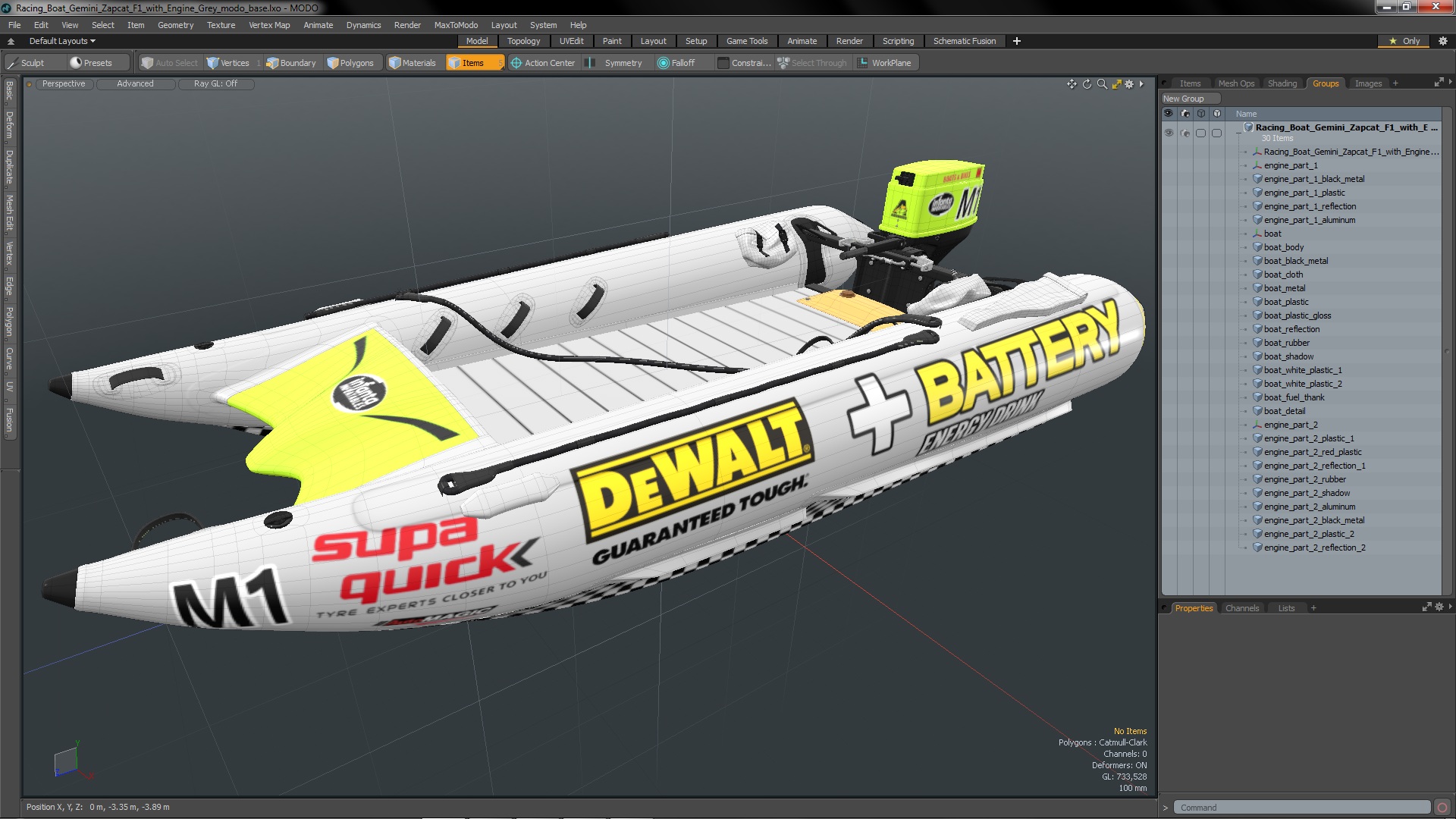Switch to the Schematic Fusion tab

[x=964, y=41]
